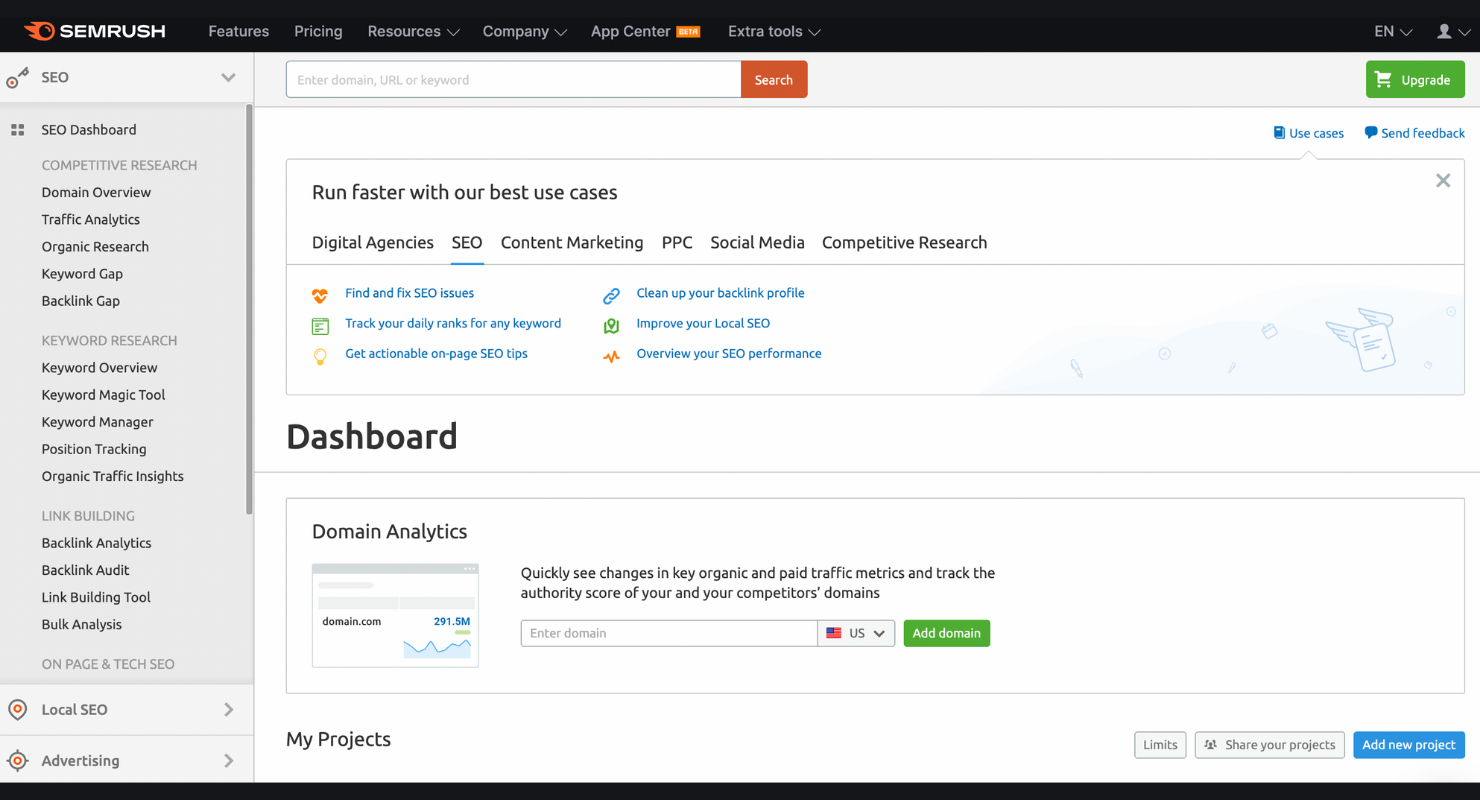
Task: Switch to the PPC tab
Action: coord(677,242)
